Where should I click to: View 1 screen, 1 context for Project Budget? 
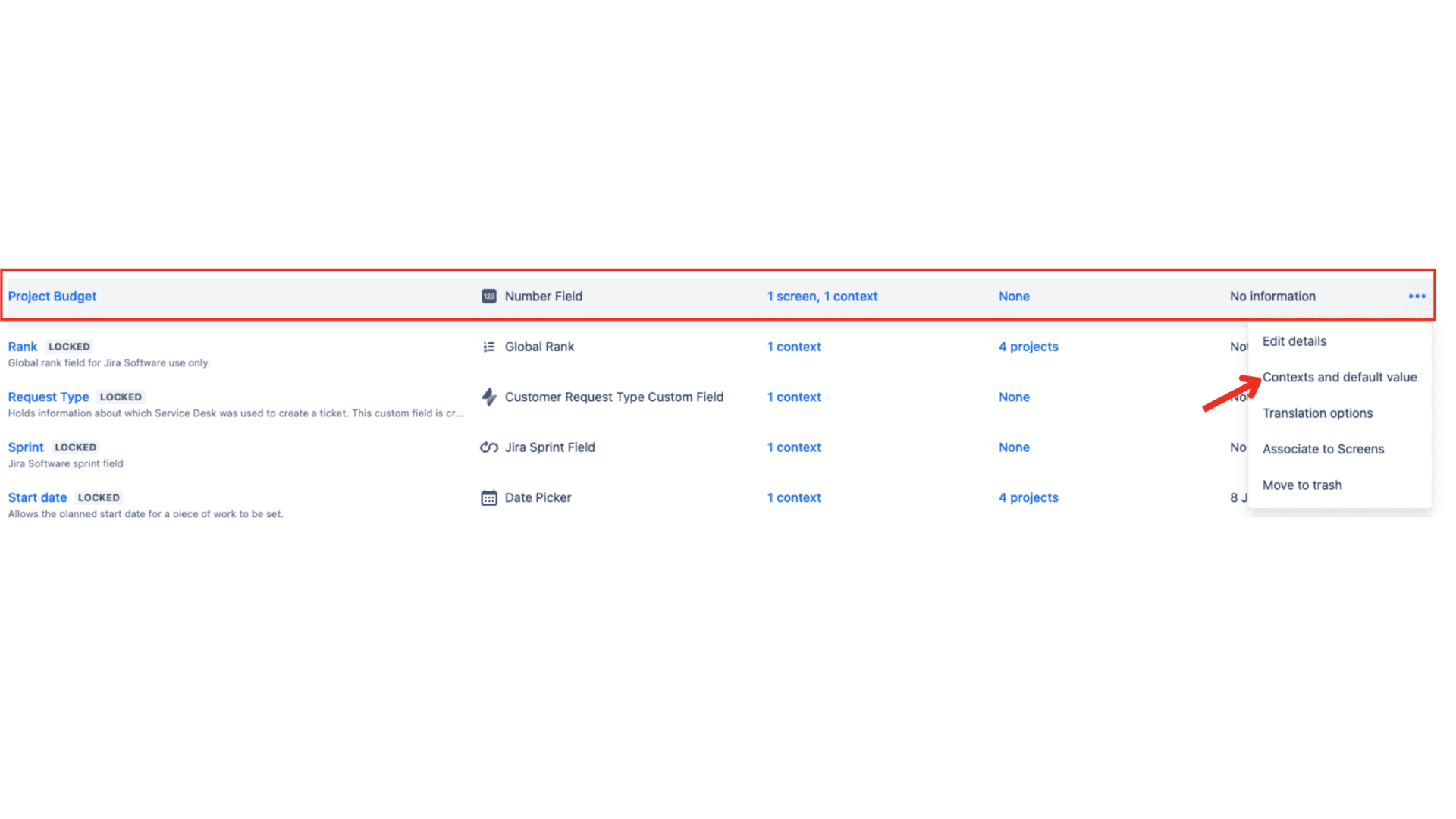coord(822,296)
